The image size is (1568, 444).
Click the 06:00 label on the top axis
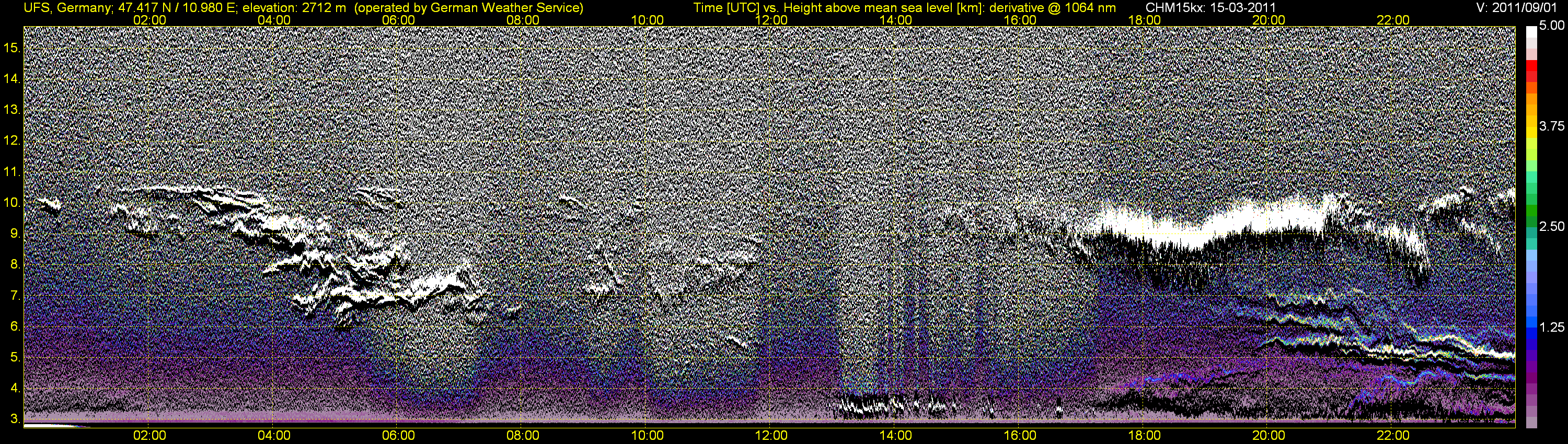(x=399, y=20)
